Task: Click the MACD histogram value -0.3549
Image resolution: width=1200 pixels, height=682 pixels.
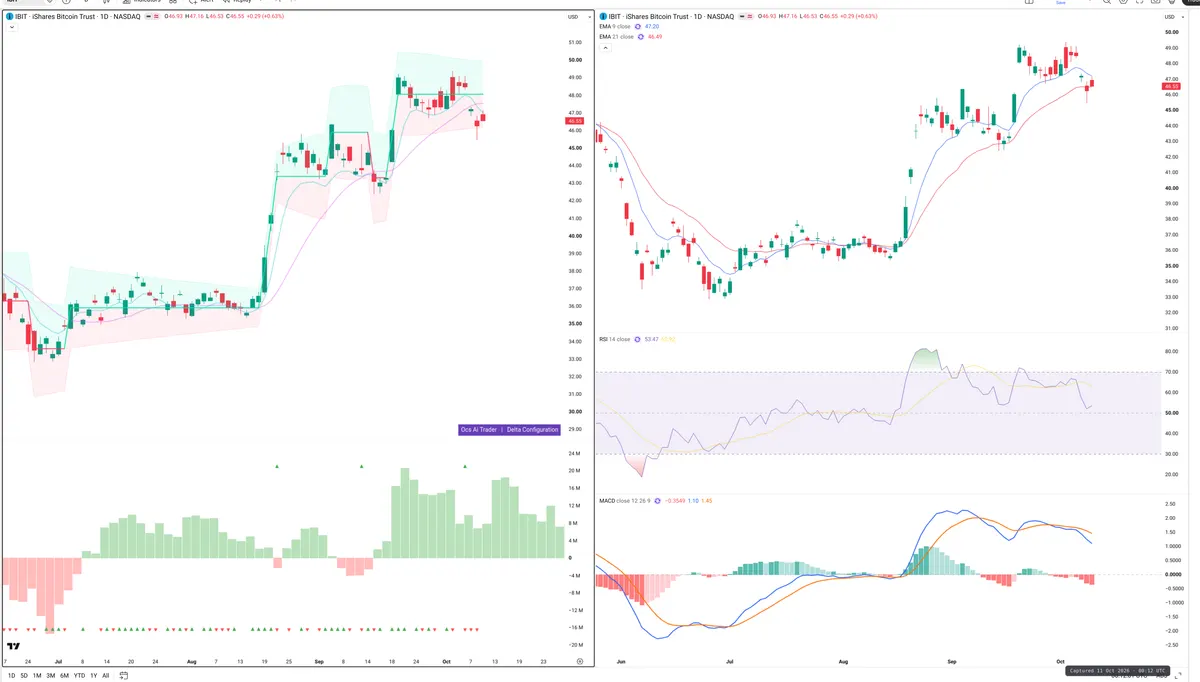Action: tap(675, 501)
